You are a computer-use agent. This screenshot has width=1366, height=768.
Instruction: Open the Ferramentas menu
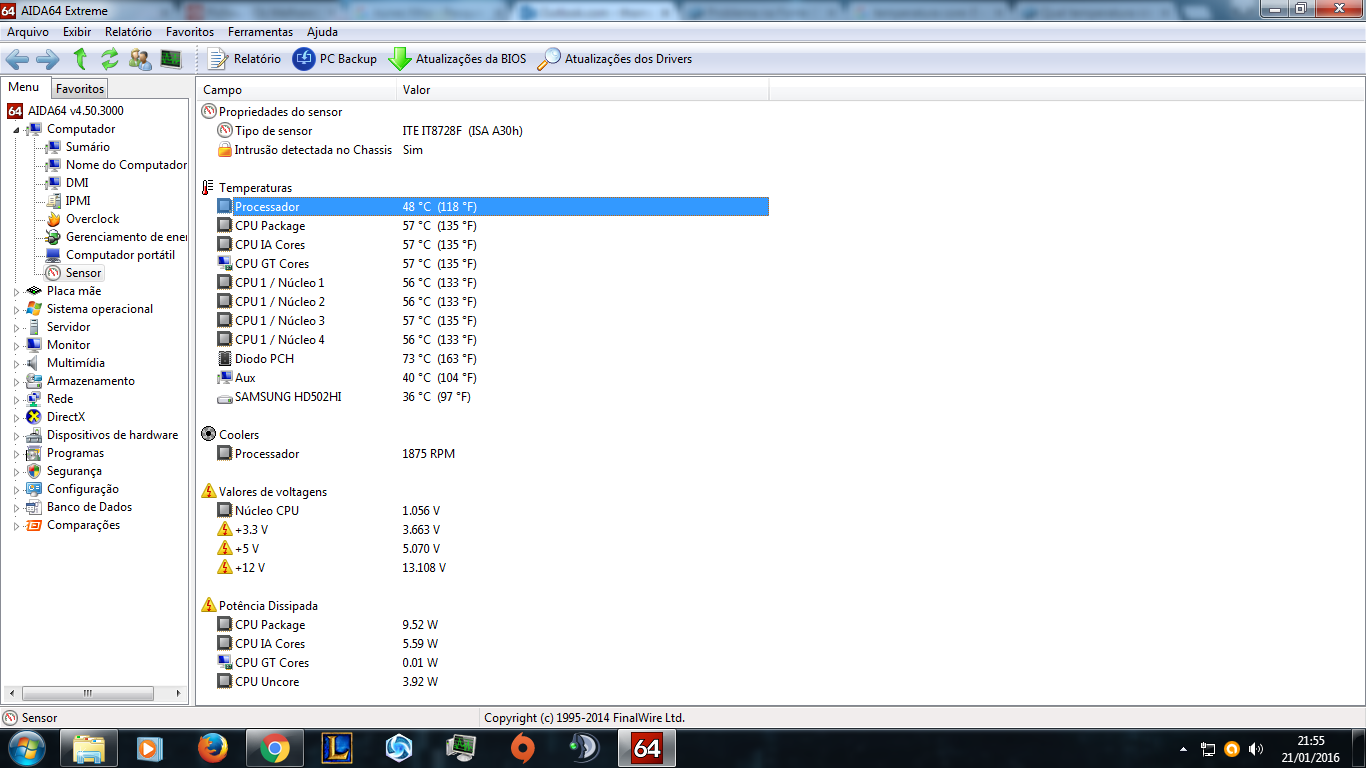point(261,32)
